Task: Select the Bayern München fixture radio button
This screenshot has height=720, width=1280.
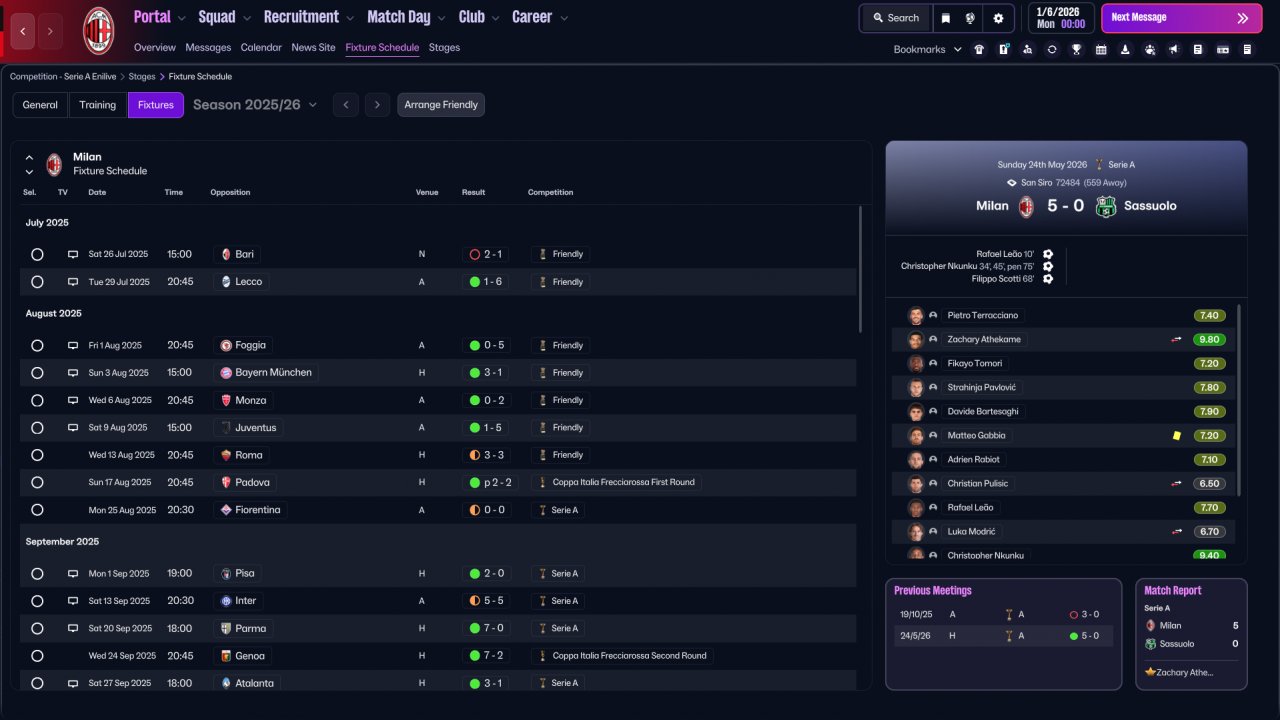Action: (37, 373)
